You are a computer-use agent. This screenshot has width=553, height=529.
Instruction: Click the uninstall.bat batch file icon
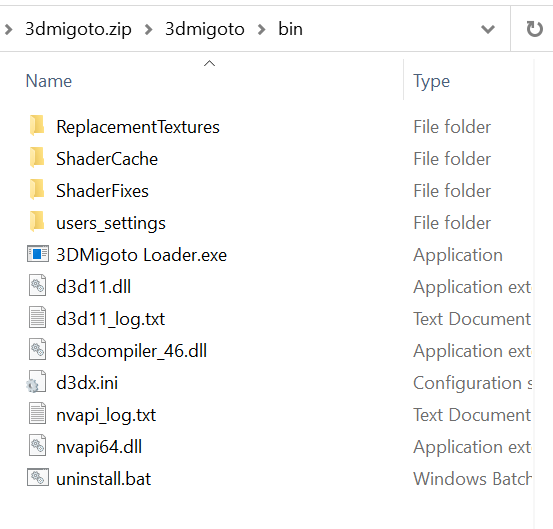pyautogui.click(x=38, y=478)
